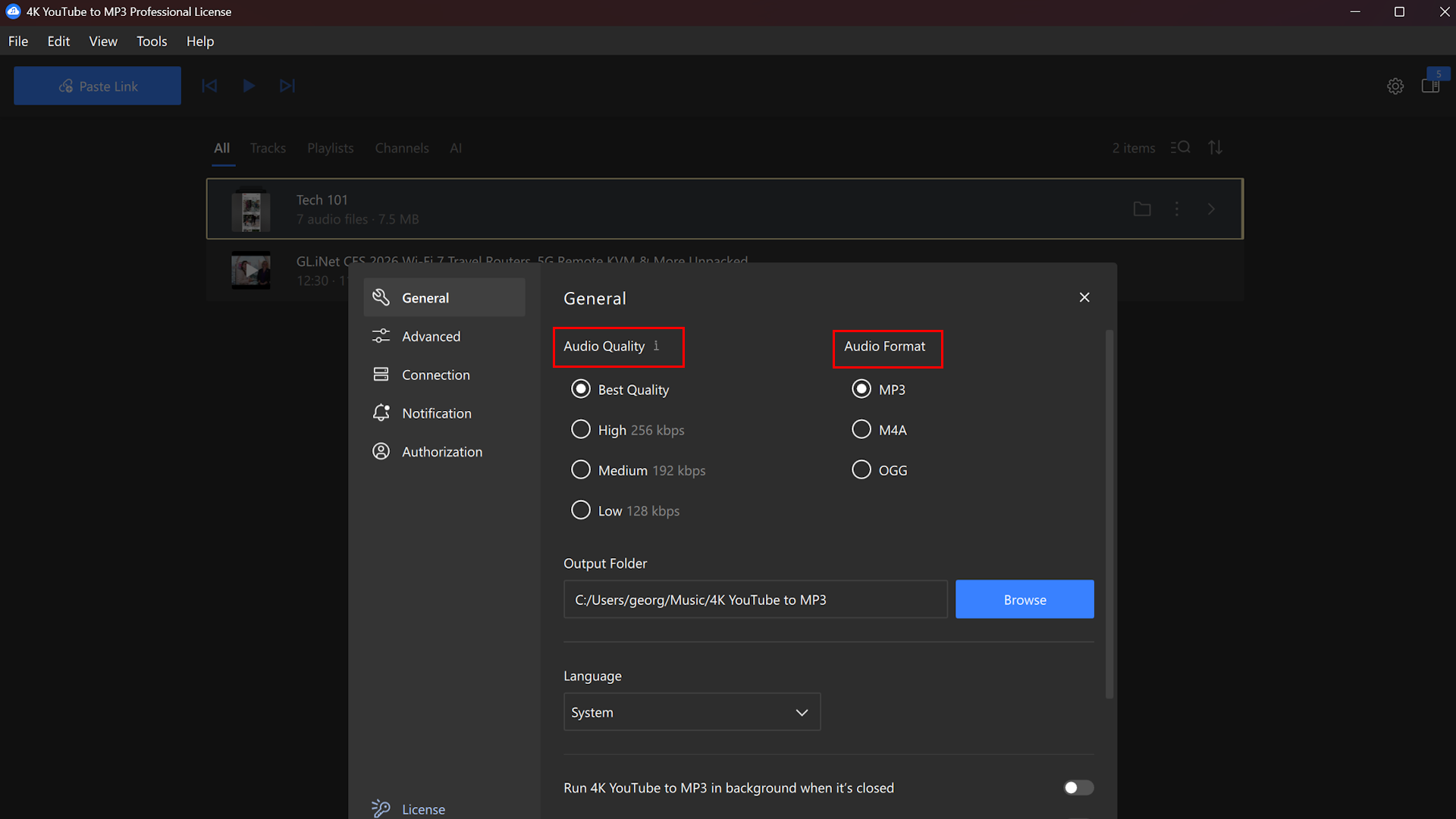Click the sort order icon
This screenshot has width=1456, height=819.
click(x=1216, y=147)
